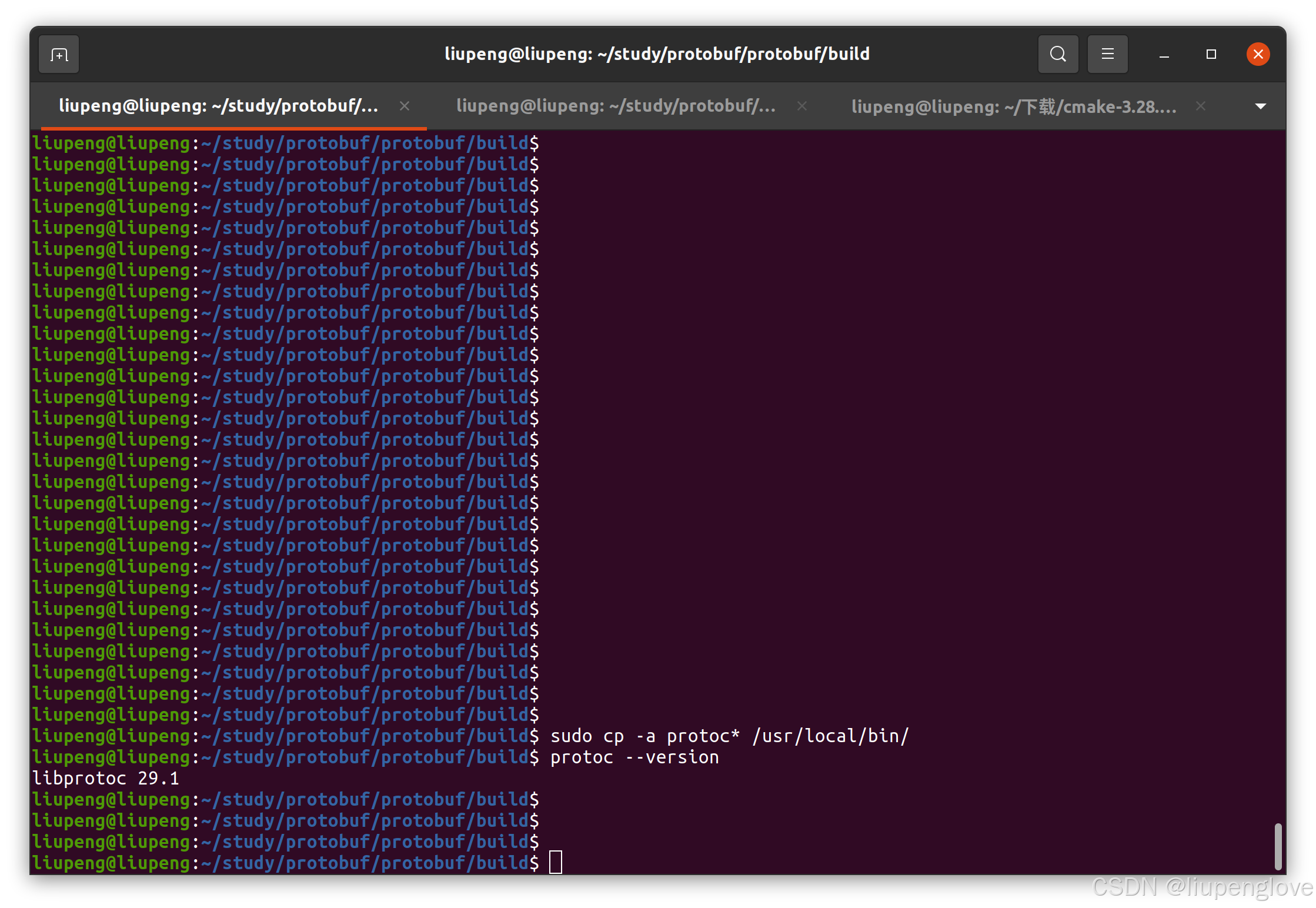This screenshot has width=1316, height=908.
Task: Switch to first ~/study/protobuf tab
Action: pos(219,106)
